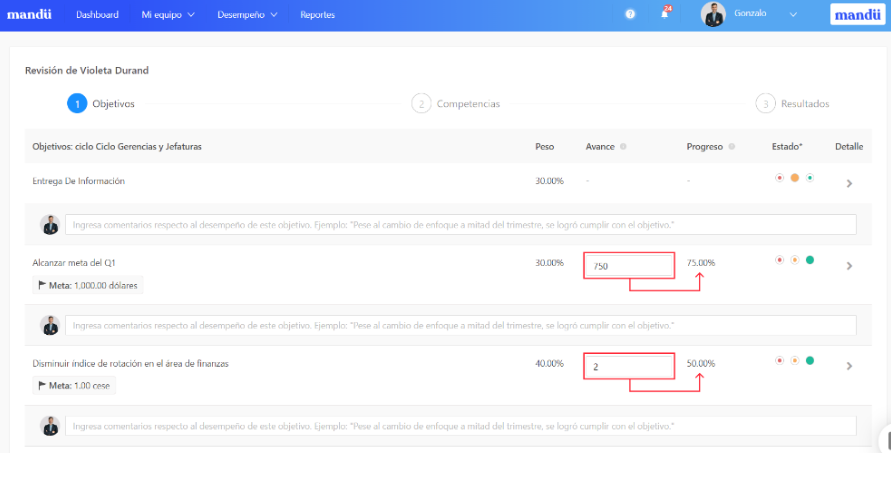Select red status for Entrega De Información

[780, 178]
